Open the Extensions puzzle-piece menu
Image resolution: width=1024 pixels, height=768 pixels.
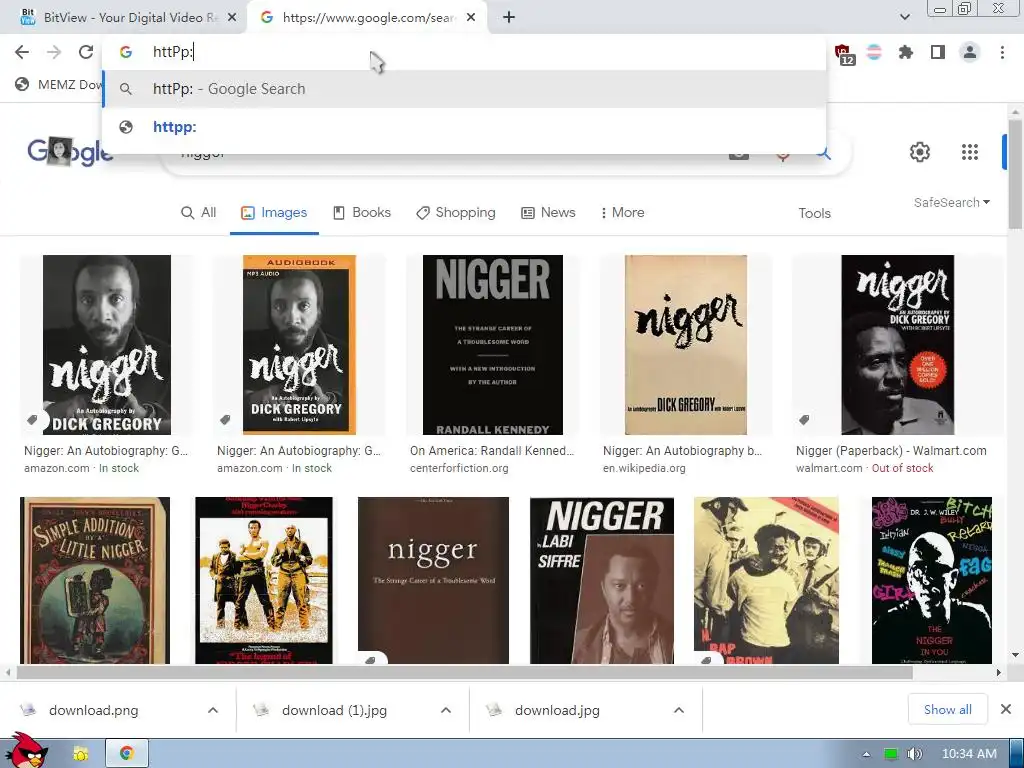click(x=906, y=52)
